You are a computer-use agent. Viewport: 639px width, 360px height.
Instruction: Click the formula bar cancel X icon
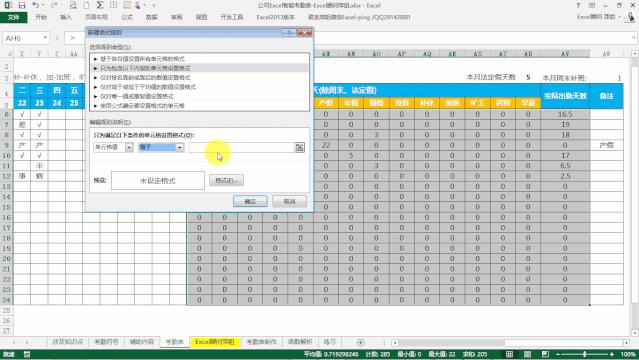73,38
